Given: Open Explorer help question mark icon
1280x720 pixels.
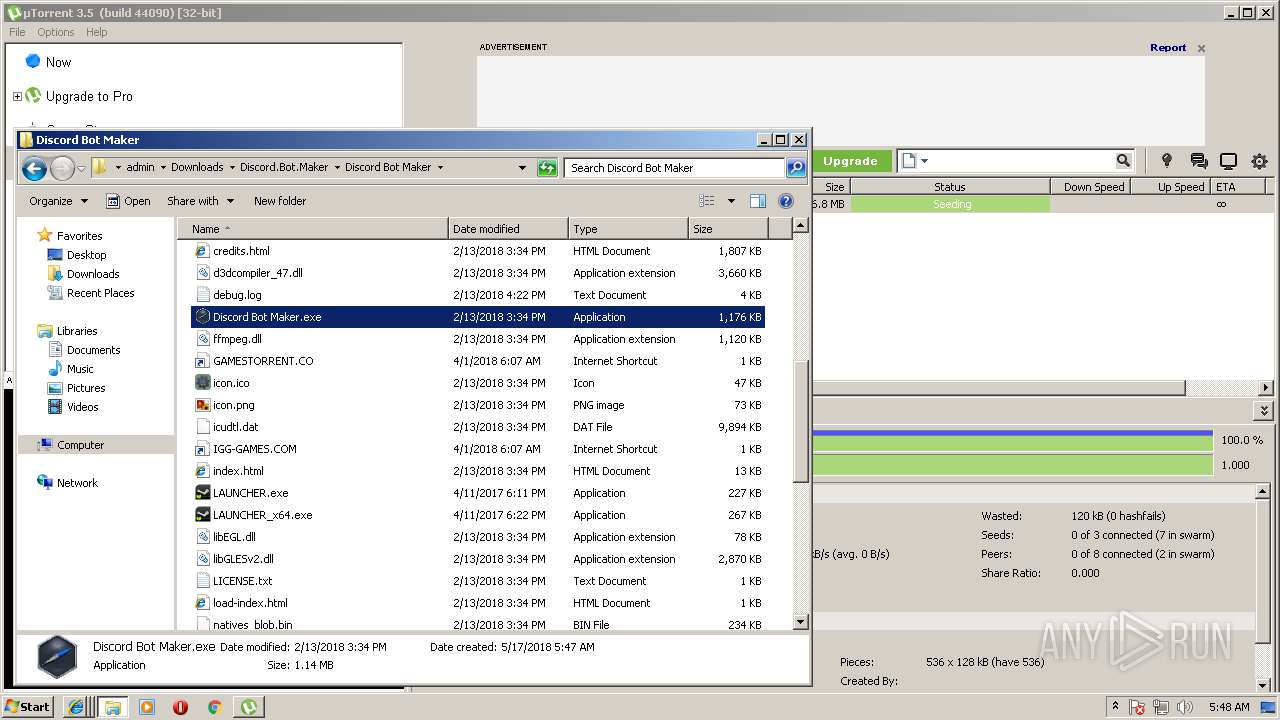Looking at the screenshot, I should (786, 201).
